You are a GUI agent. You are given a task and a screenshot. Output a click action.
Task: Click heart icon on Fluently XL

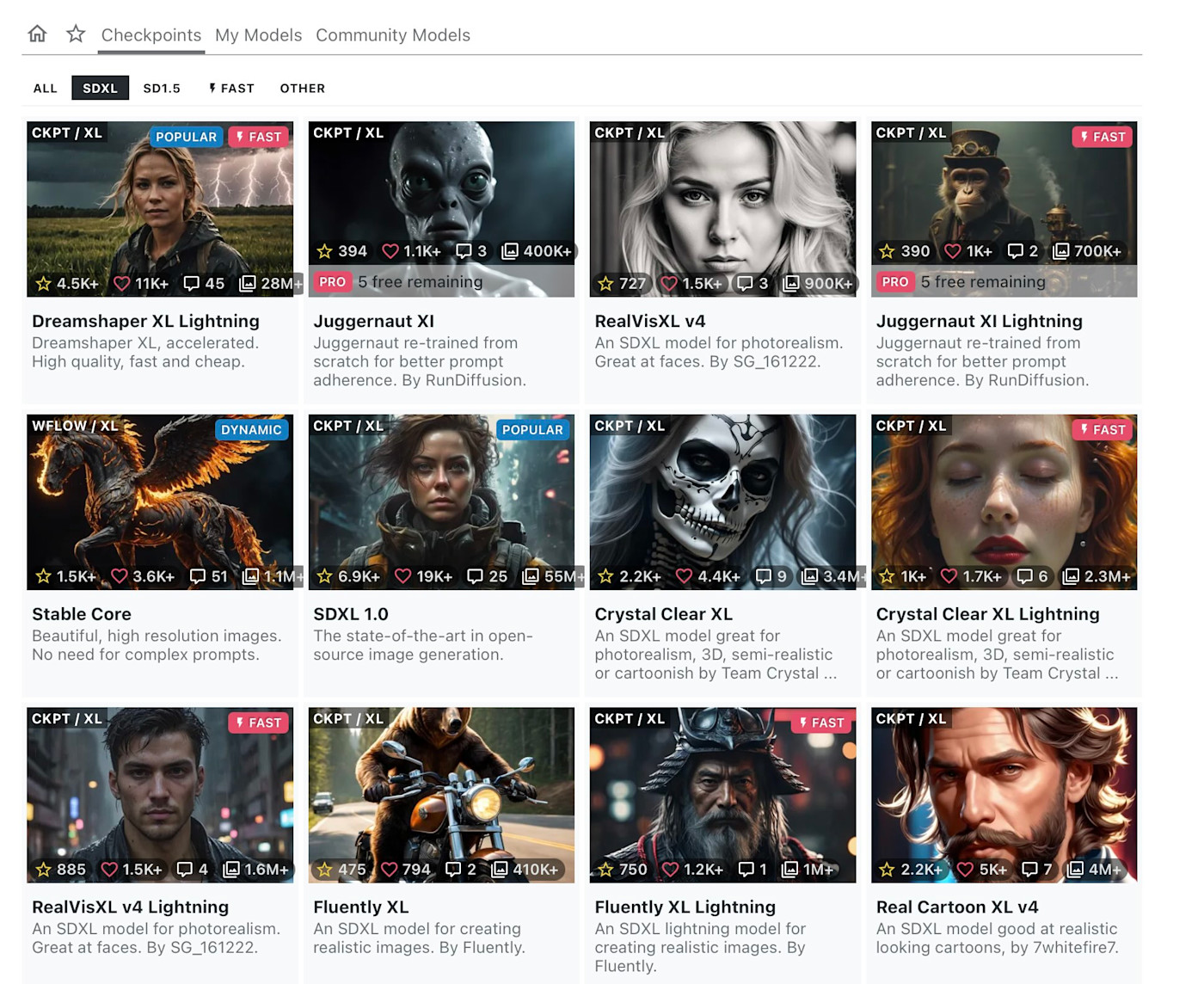click(x=390, y=870)
